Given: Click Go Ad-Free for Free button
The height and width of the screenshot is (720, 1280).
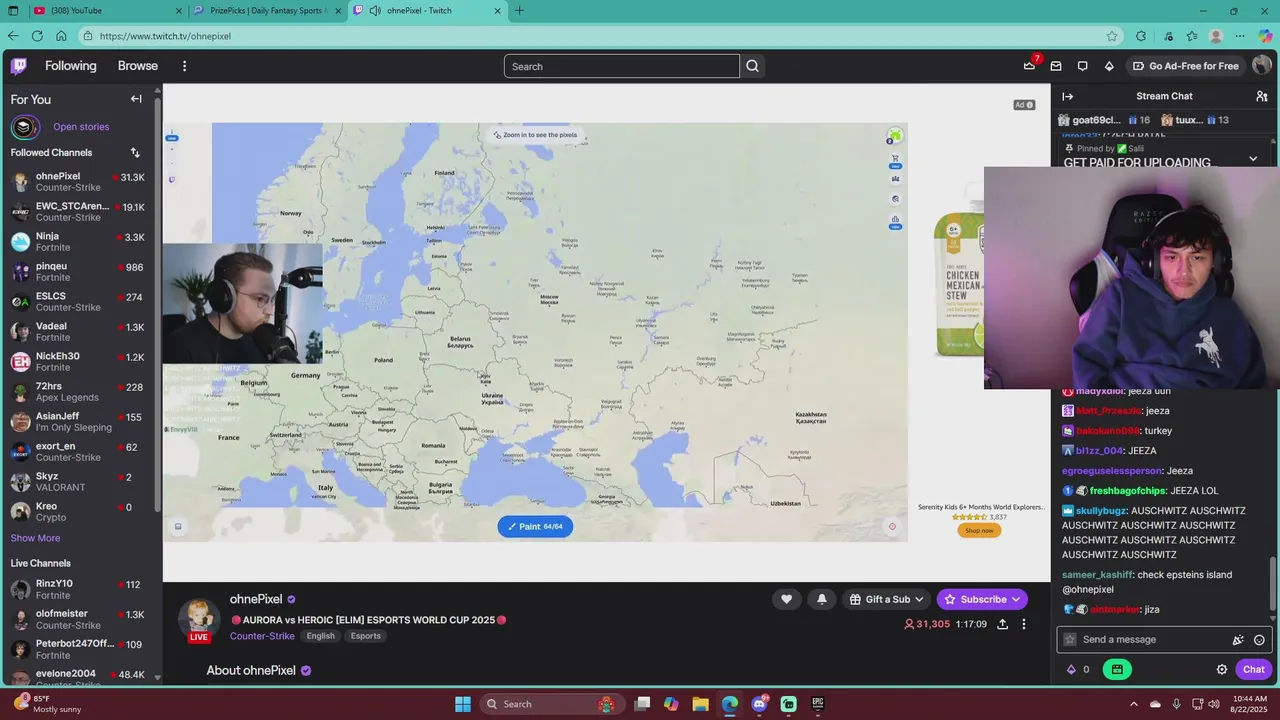Looking at the screenshot, I should click(x=1186, y=66).
